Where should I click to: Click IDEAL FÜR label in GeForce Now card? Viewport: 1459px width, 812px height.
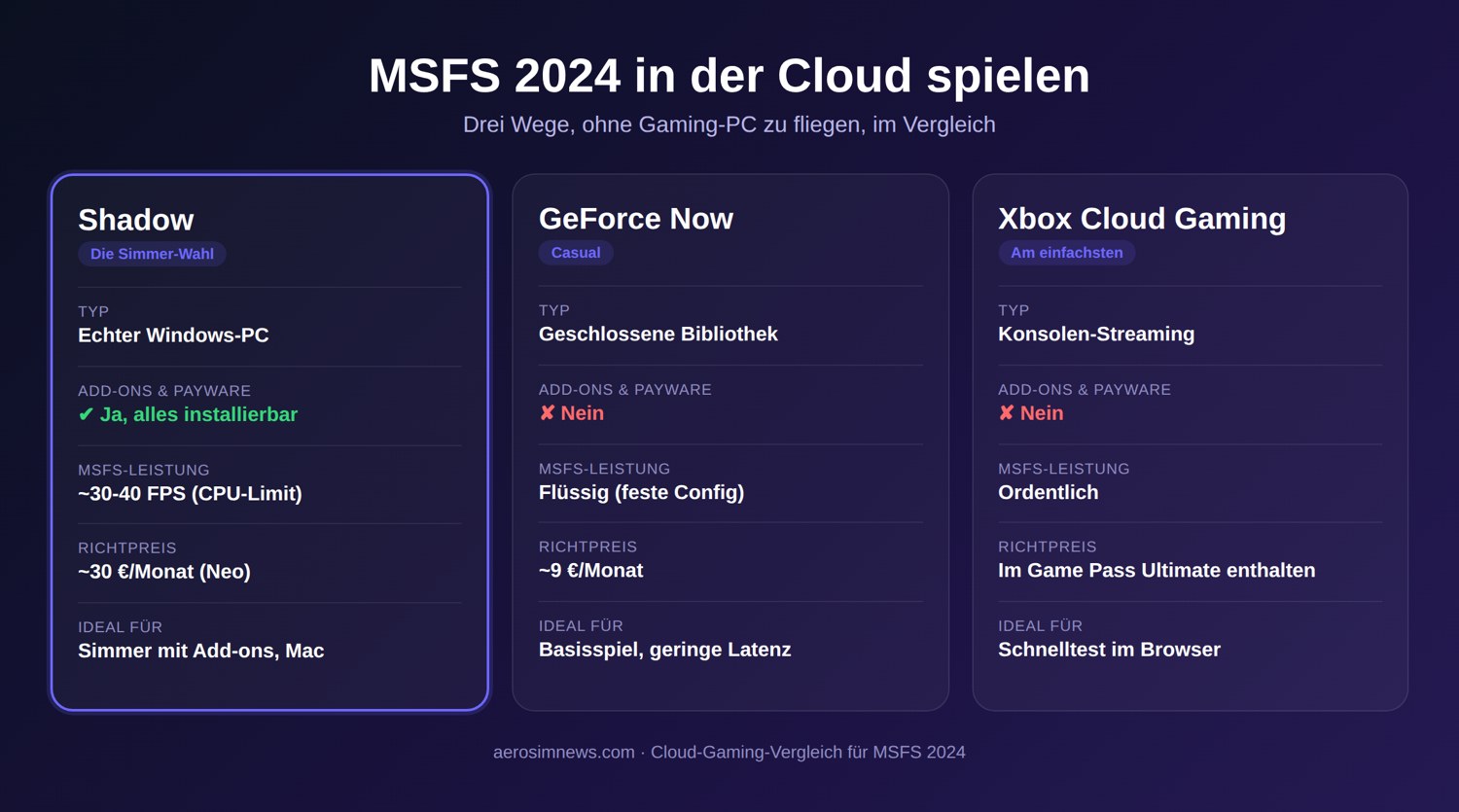pyautogui.click(x=581, y=626)
